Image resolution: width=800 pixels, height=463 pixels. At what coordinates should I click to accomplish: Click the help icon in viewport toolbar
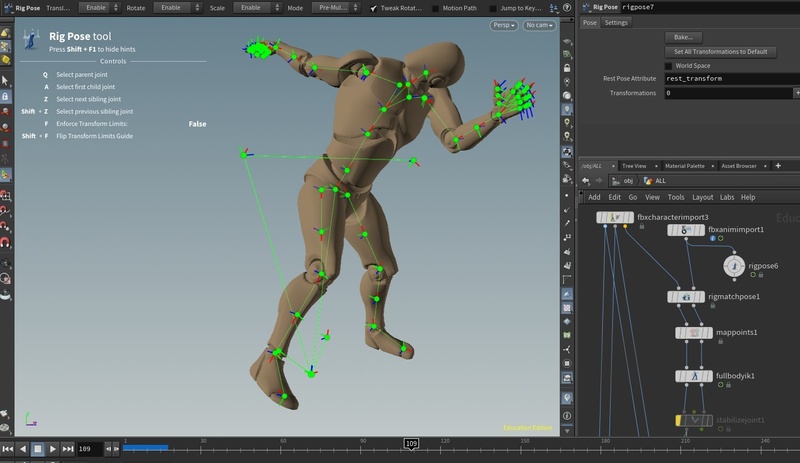[569, 7]
